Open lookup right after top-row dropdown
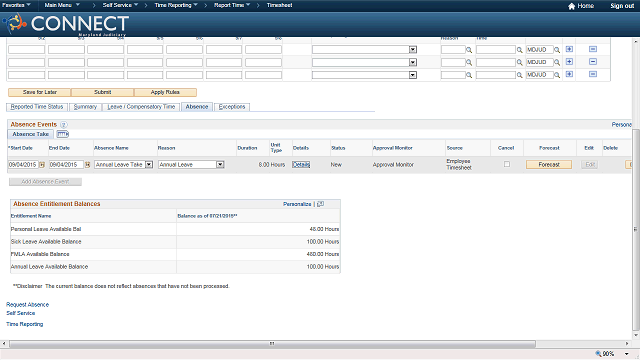This screenshot has width=640, height=360. point(469,50)
